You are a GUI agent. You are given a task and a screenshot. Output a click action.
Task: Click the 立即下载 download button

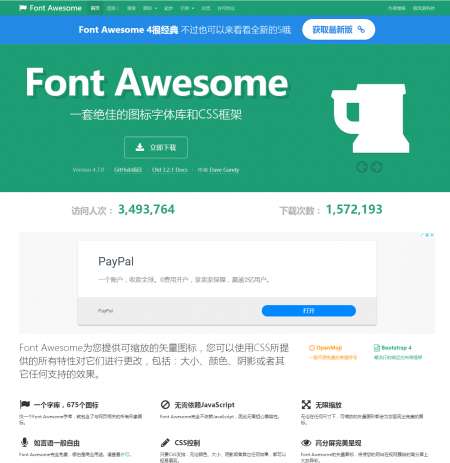click(x=156, y=147)
